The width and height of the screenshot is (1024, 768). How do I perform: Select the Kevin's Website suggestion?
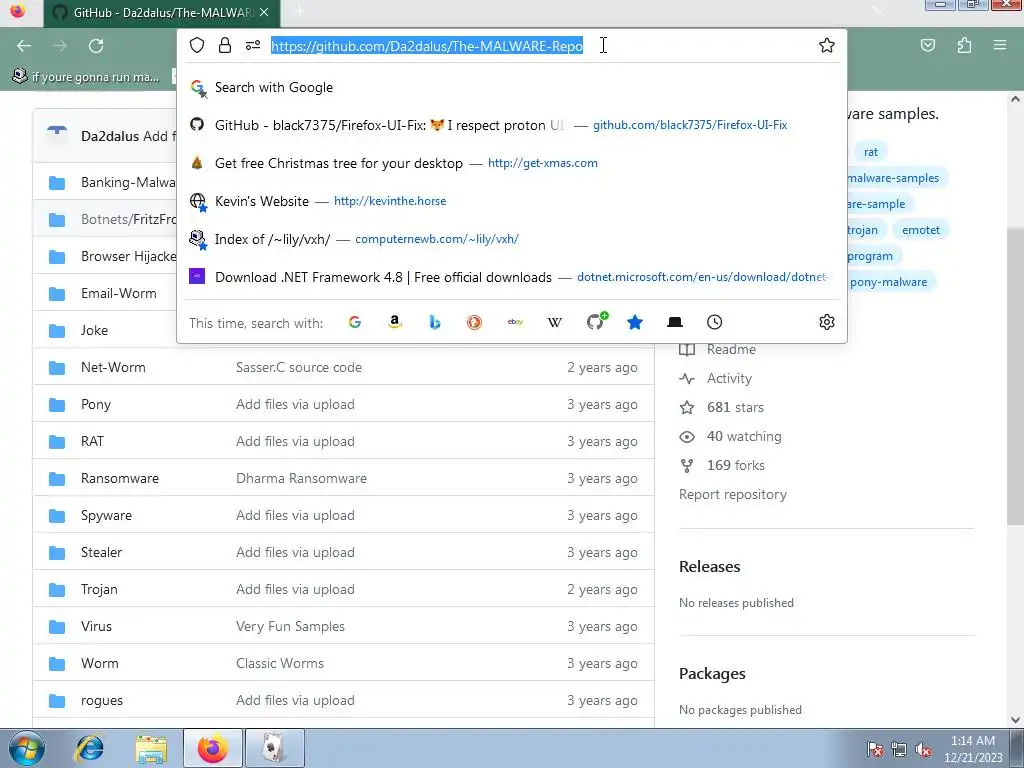pyautogui.click(x=512, y=201)
